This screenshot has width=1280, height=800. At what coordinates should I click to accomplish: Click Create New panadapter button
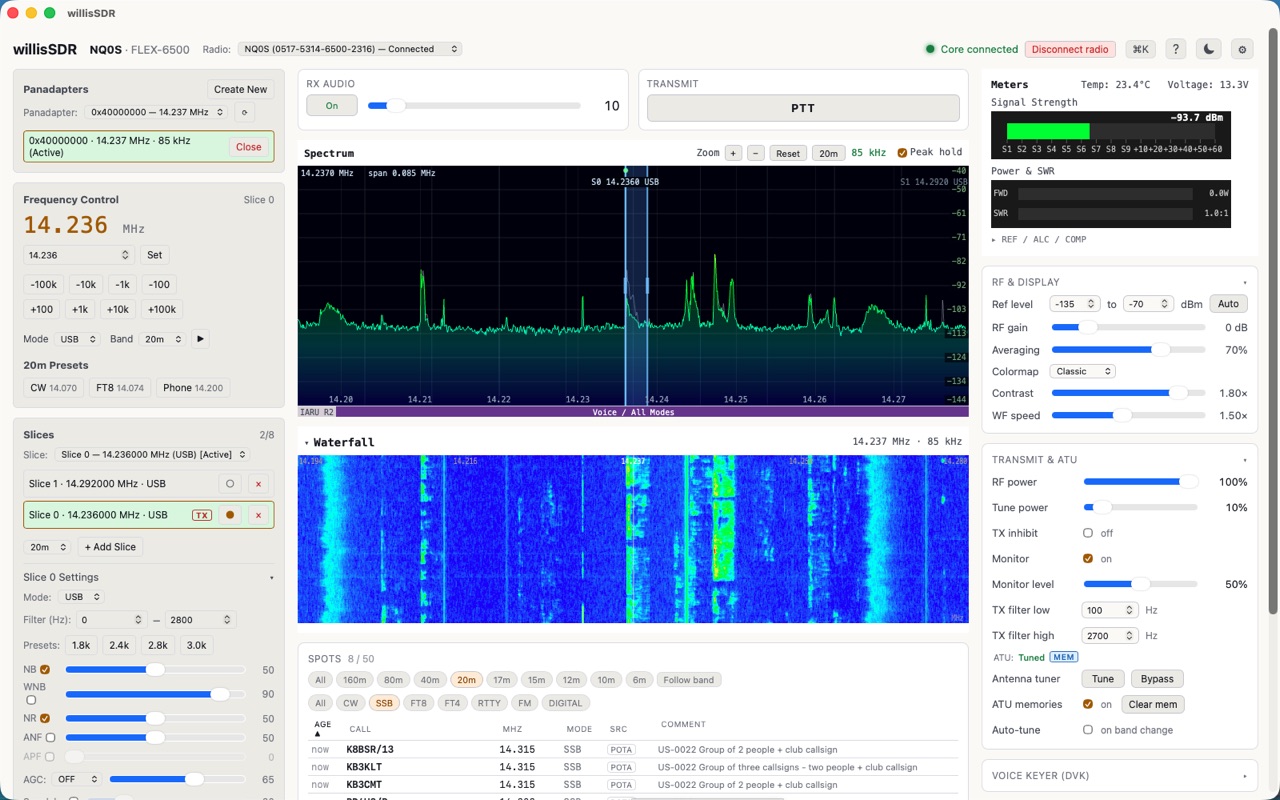(x=241, y=89)
